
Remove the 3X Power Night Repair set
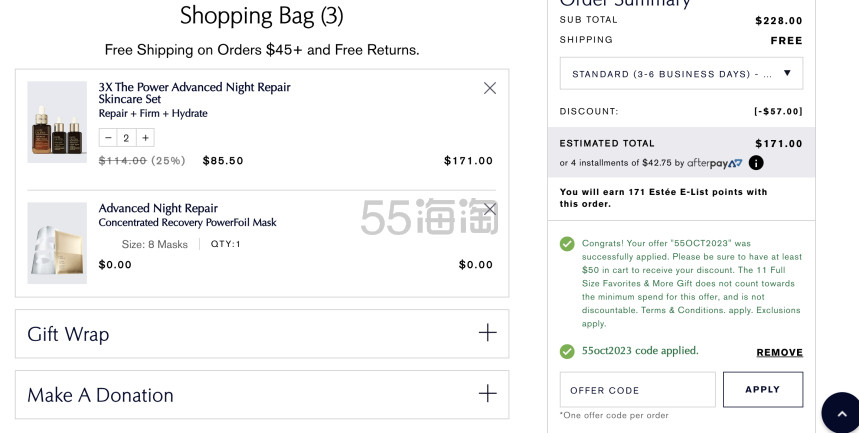pos(490,88)
